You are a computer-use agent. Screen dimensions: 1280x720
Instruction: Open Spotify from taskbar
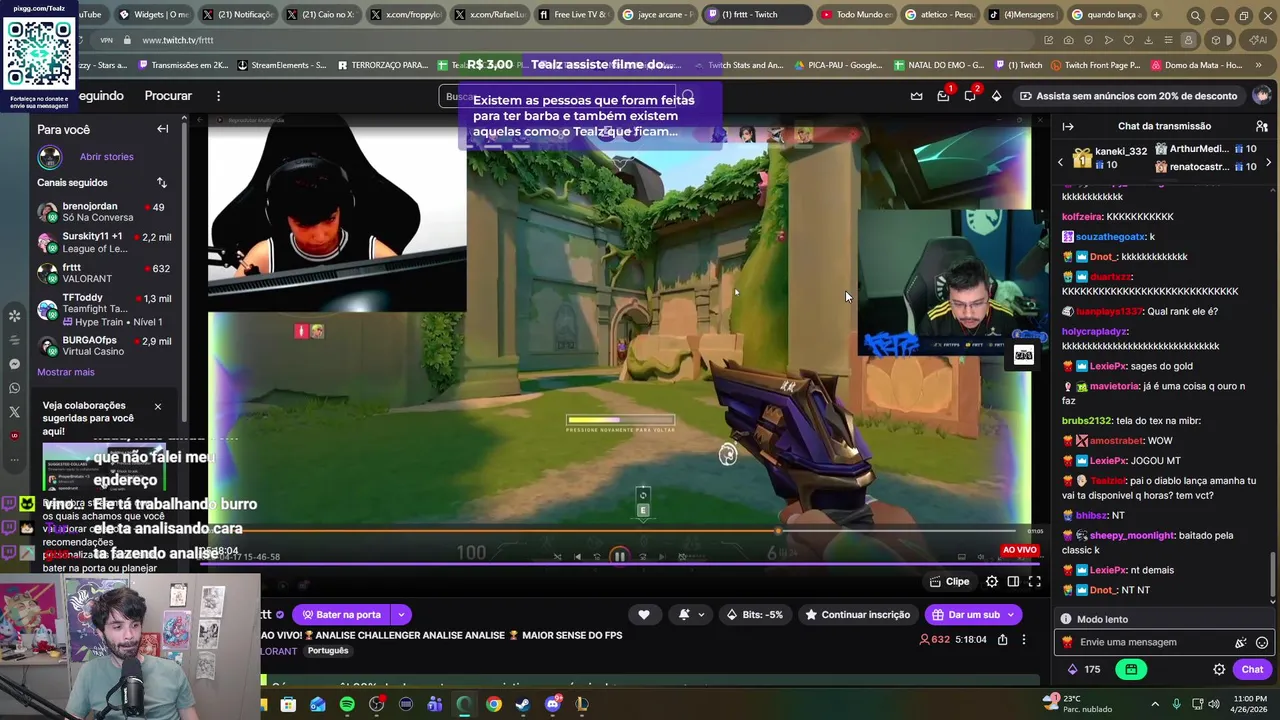pyautogui.click(x=347, y=704)
